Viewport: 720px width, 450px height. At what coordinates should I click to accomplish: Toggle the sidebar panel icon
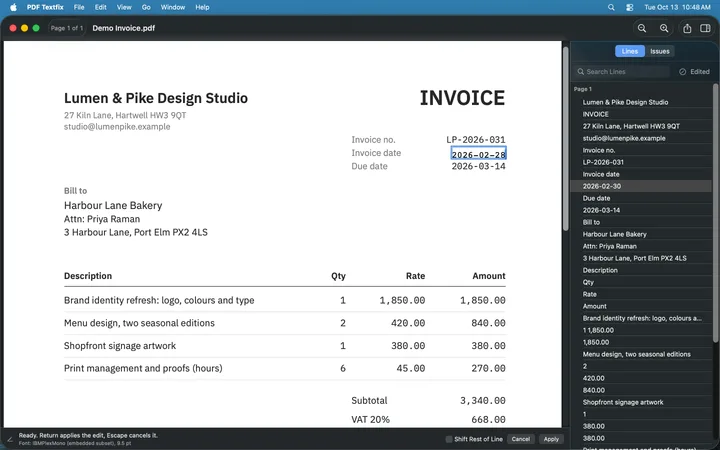(x=705, y=28)
